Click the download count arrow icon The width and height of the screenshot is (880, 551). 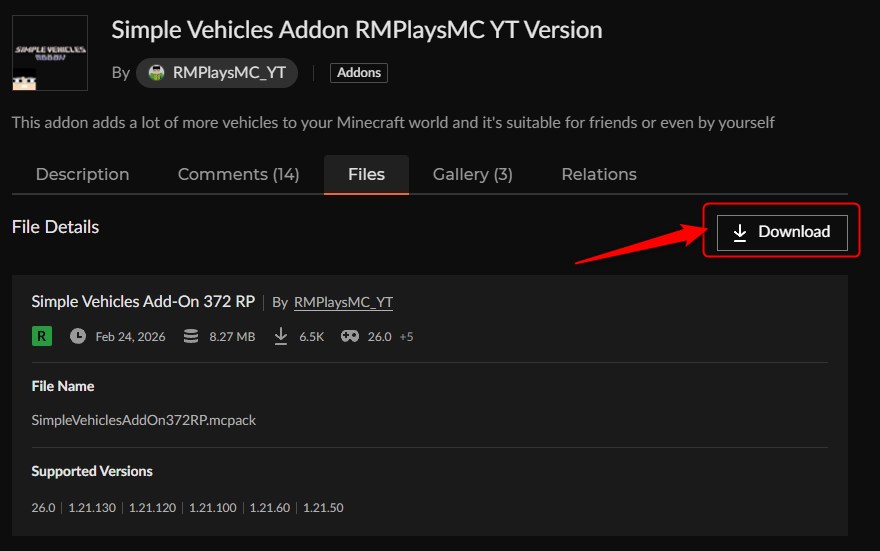pyautogui.click(x=281, y=336)
